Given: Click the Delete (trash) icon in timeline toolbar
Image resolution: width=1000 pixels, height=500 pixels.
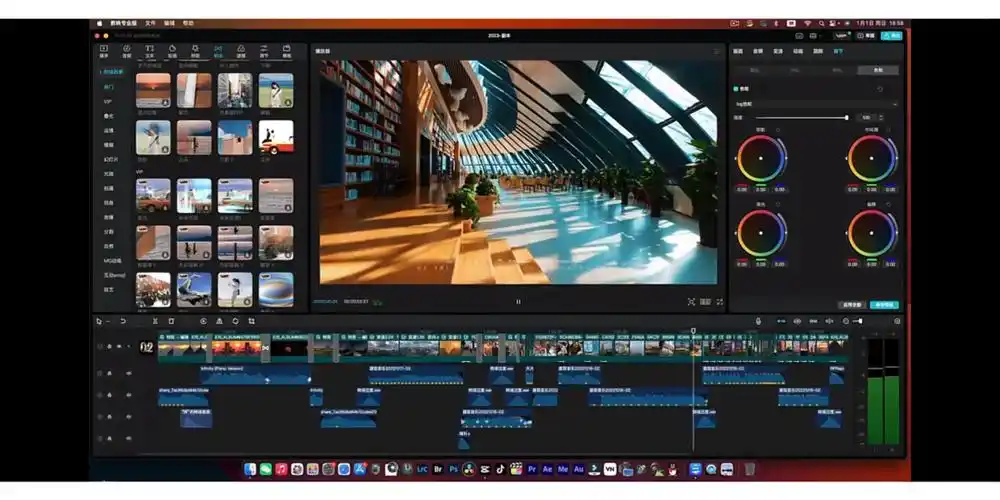Looking at the screenshot, I should click(x=171, y=321).
